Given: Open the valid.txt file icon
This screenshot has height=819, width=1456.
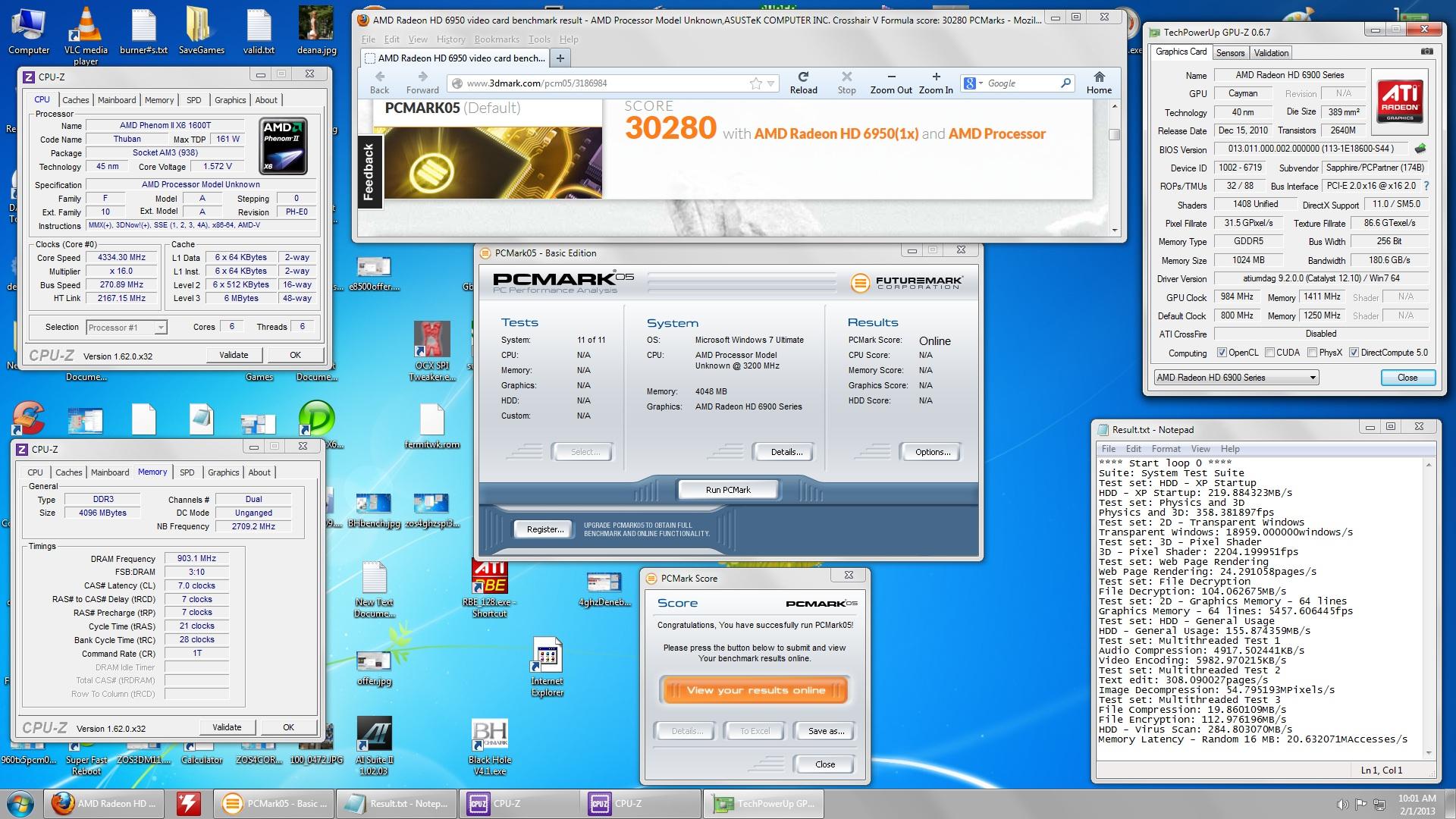Looking at the screenshot, I should (x=259, y=30).
